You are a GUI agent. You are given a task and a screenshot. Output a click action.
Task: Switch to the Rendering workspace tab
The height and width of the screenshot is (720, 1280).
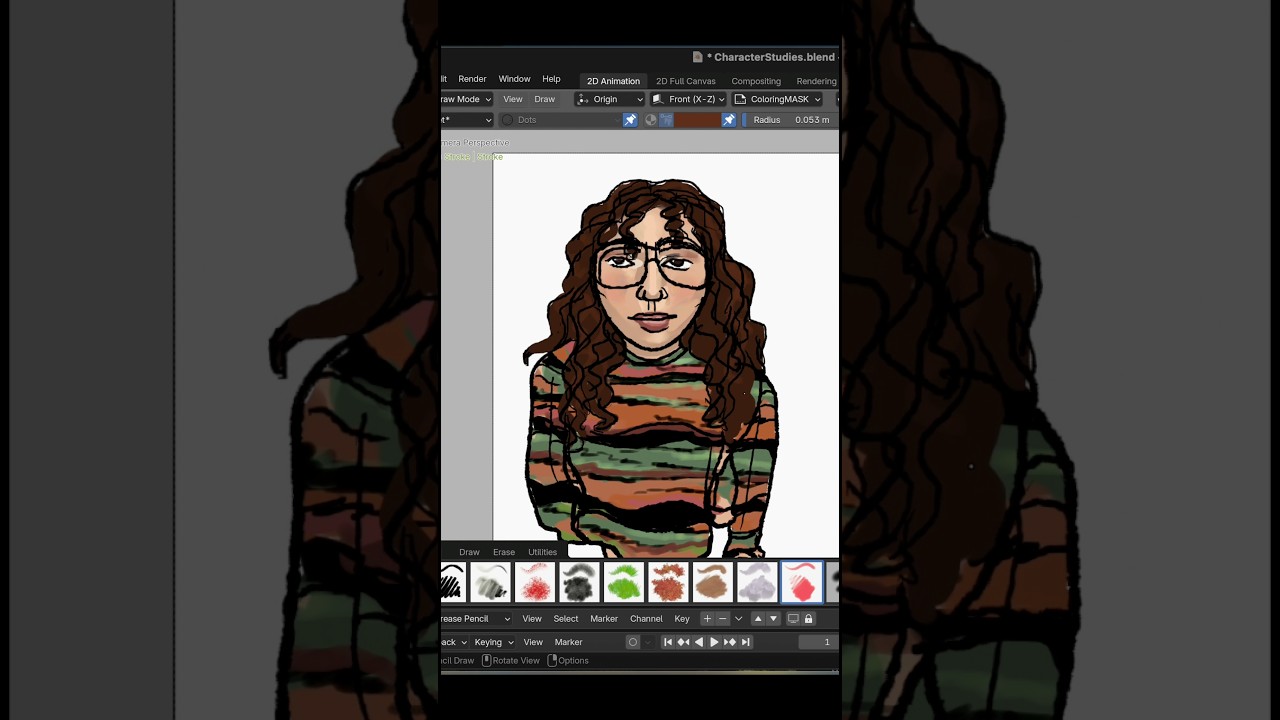pos(816,81)
